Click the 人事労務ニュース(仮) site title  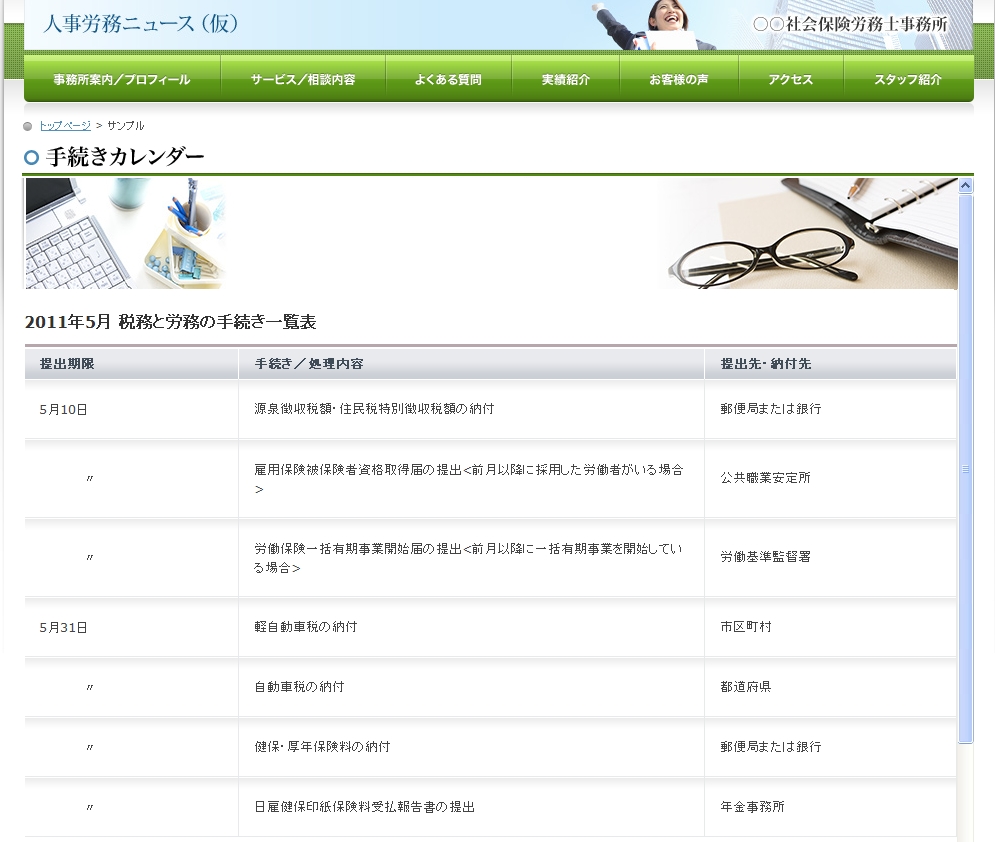(x=141, y=23)
